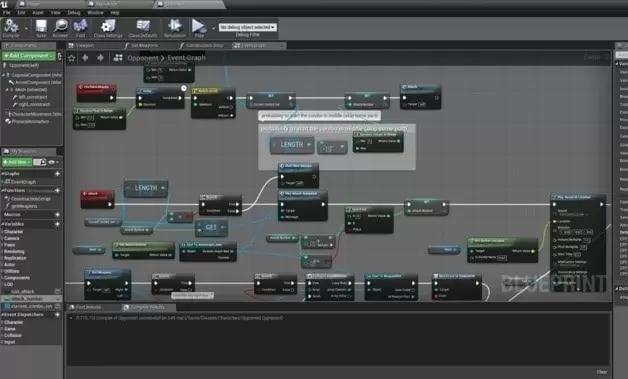Viewport: 628px width, 379px height.
Task: Open the Asset menu
Action: coord(38,13)
